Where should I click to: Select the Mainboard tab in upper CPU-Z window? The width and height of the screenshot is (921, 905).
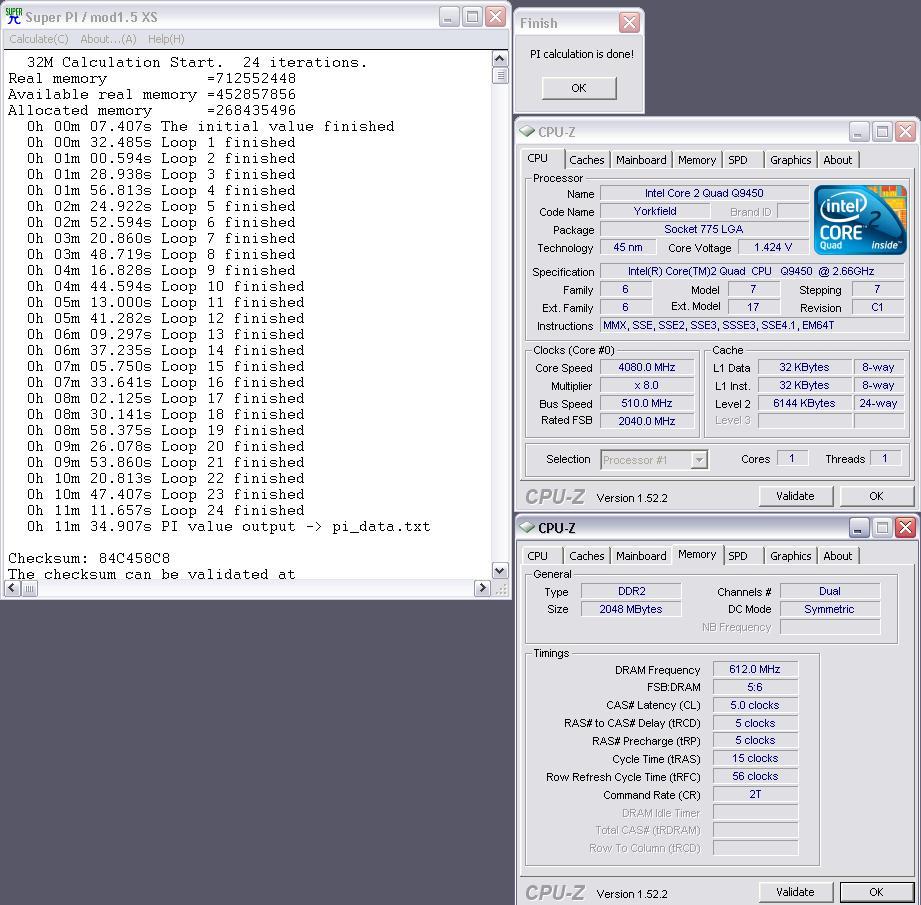pos(641,160)
